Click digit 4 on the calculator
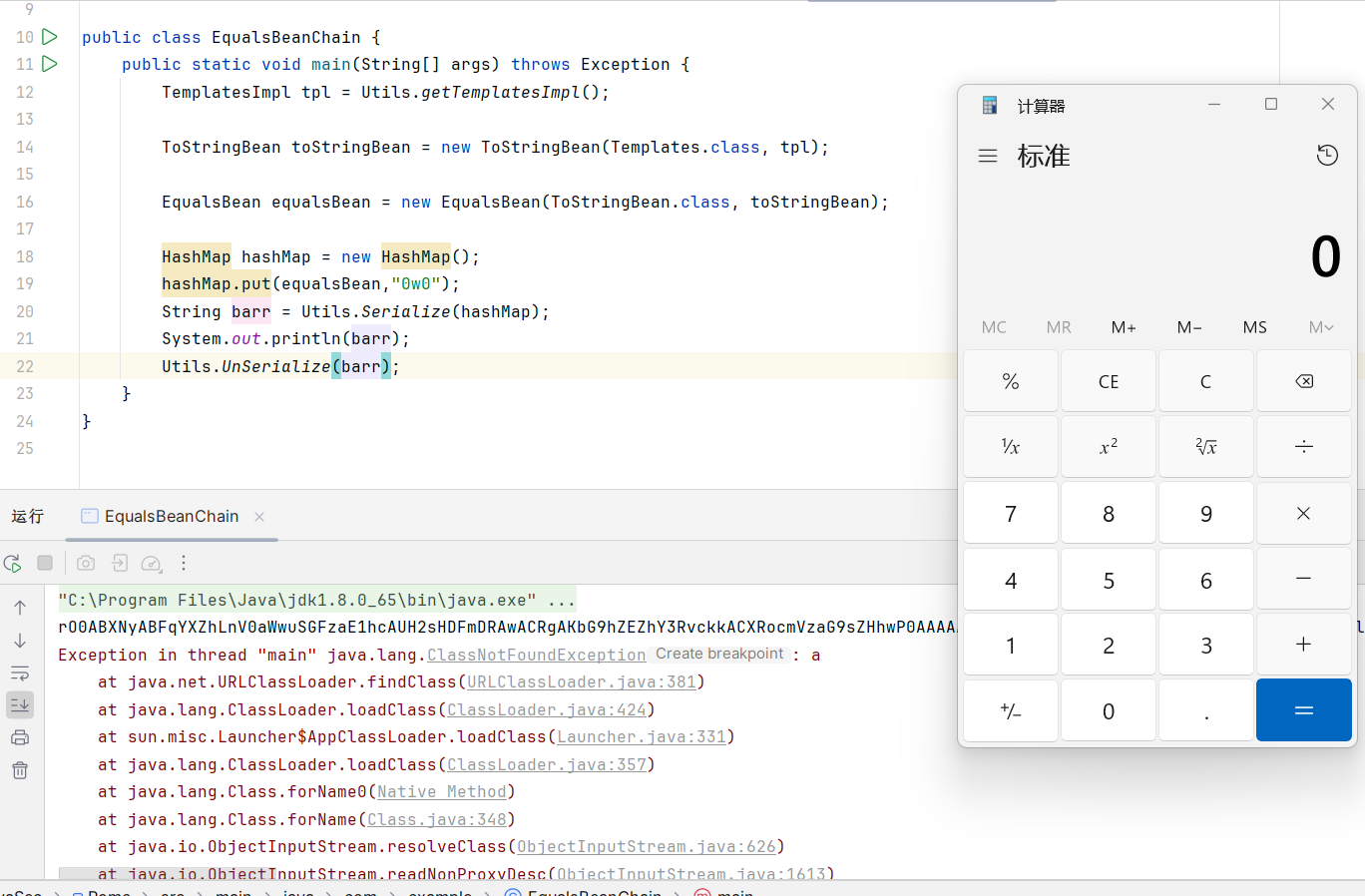This screenshot has height=896, width=1365. pyautogui.click(x=1011, y=579)
